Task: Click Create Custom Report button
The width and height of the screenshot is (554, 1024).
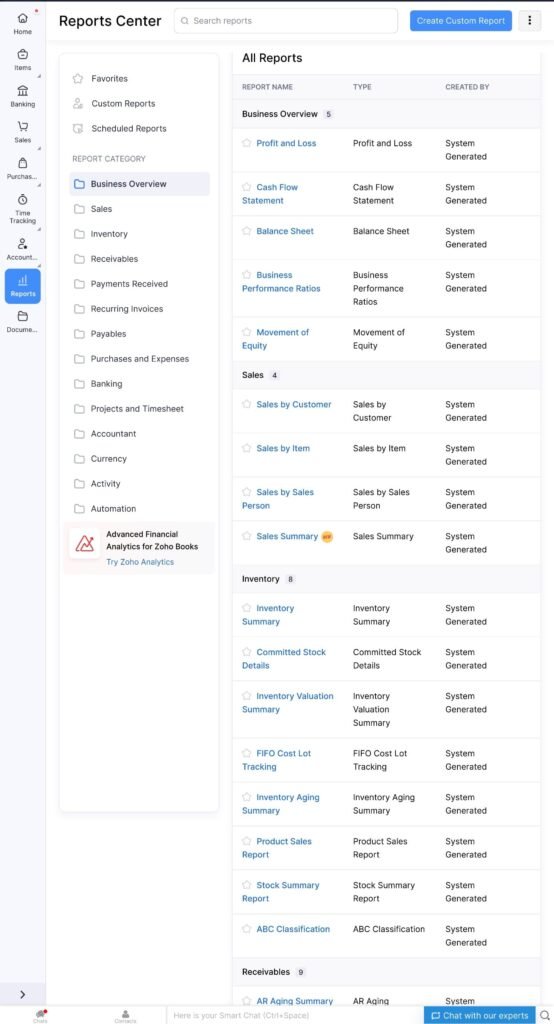Action: pyautogui.click(x=461, y=21)
